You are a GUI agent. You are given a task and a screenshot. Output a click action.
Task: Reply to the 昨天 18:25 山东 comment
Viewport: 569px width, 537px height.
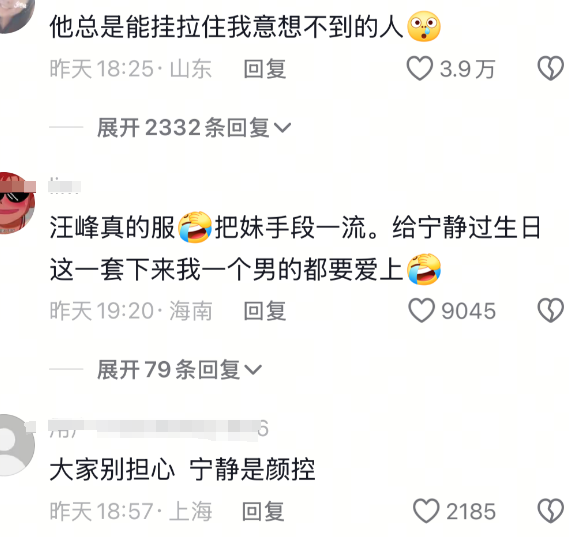click(x=265, y=69)
